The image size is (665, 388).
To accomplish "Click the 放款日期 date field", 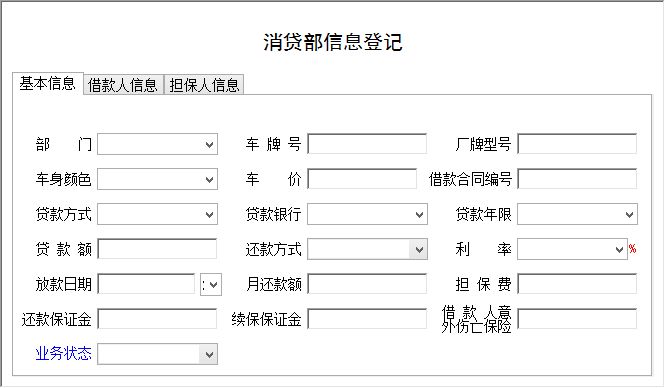I will coord(146,284).
